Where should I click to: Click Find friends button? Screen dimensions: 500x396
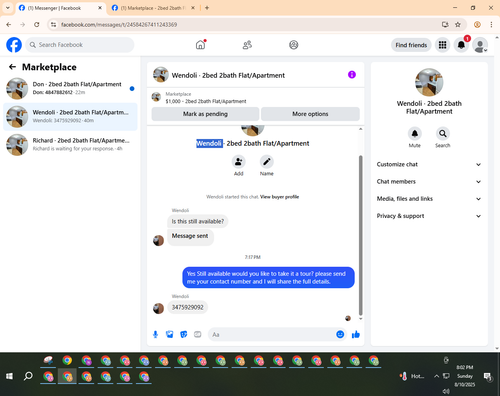coord(411,45)
